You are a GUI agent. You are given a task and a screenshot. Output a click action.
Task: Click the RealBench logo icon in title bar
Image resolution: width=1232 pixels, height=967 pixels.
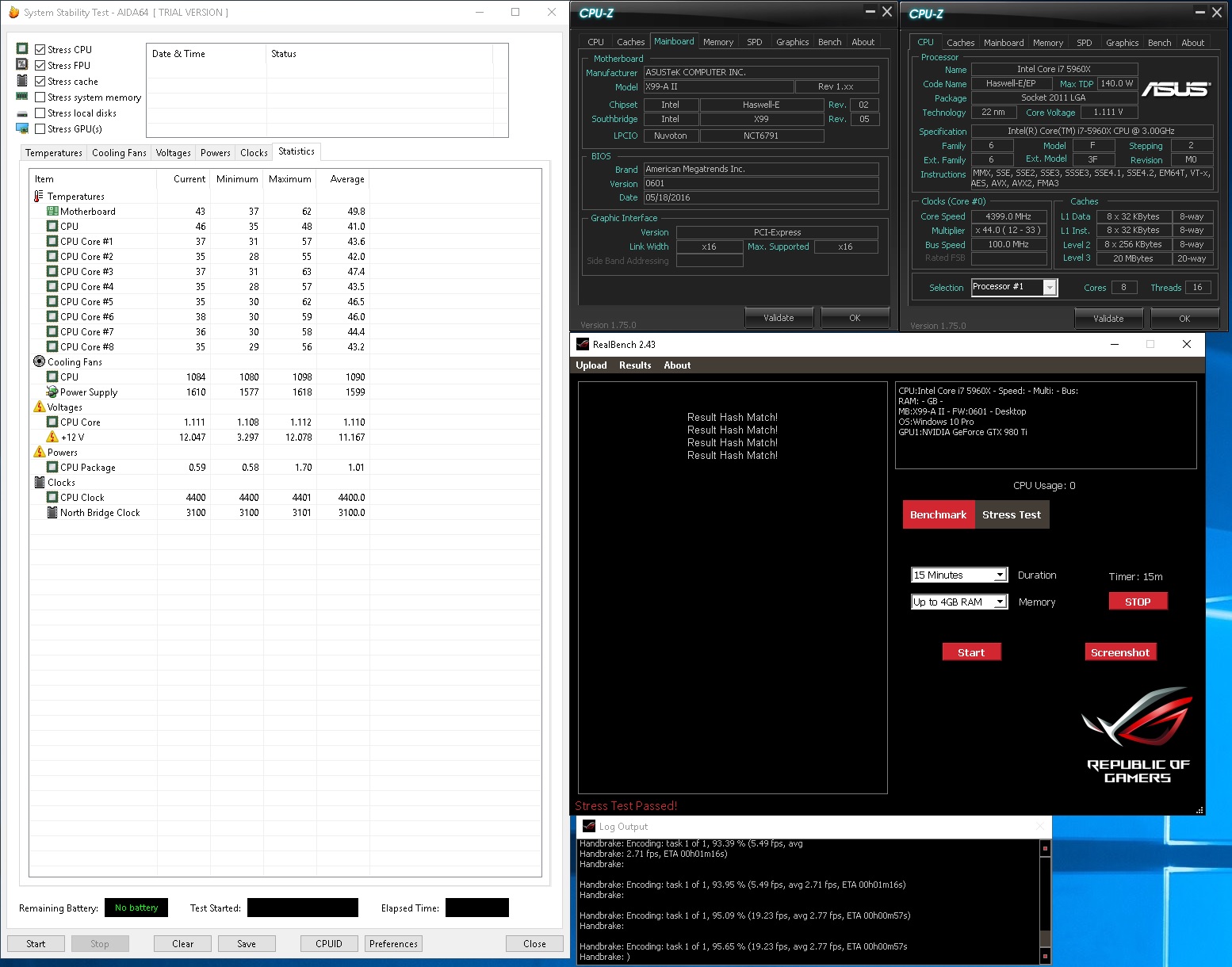pos(583,344)
